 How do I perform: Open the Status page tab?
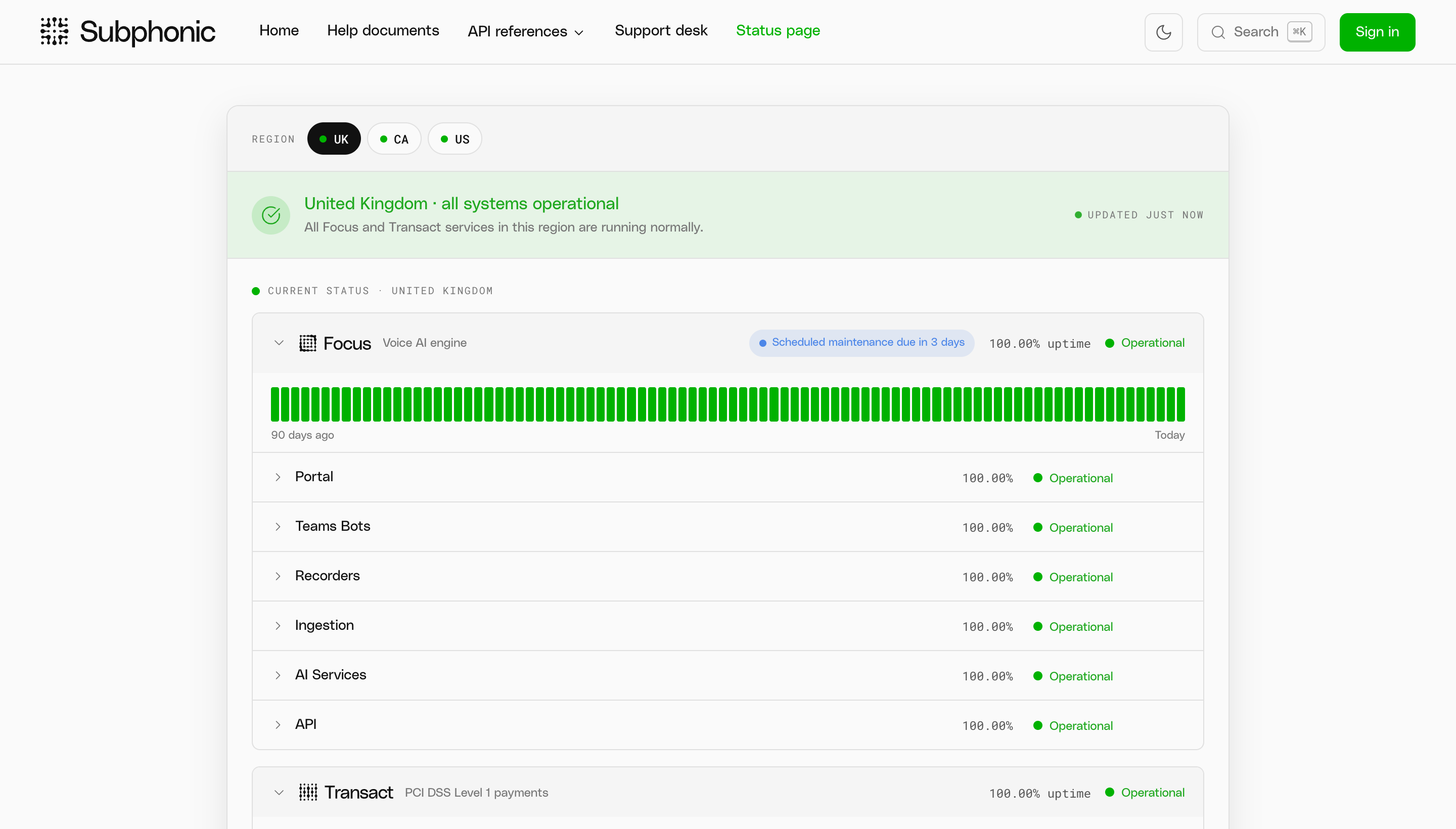(x=778, y=31)
